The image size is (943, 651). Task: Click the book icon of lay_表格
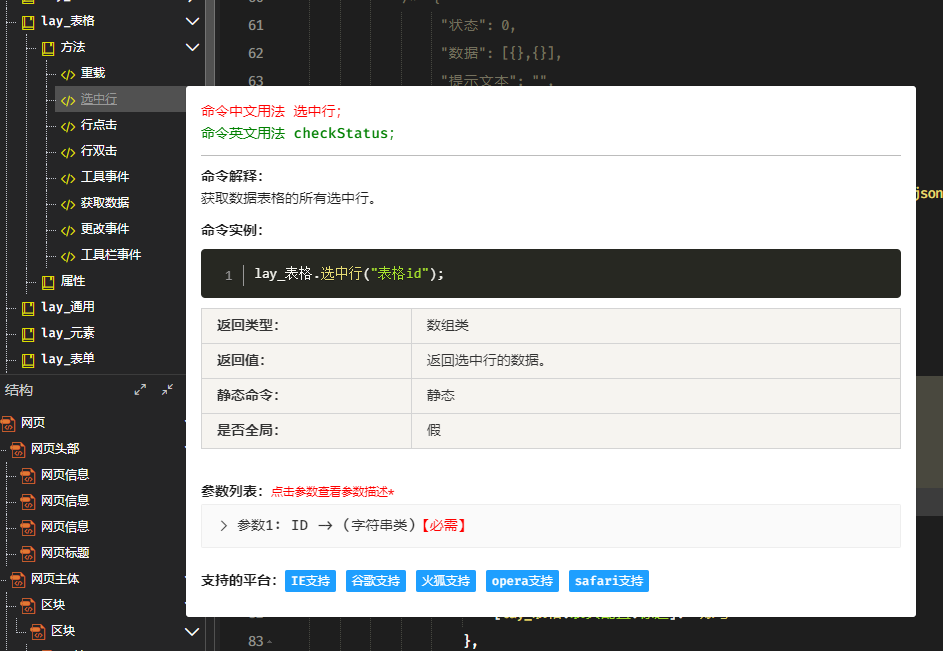[x=28, y=22]
